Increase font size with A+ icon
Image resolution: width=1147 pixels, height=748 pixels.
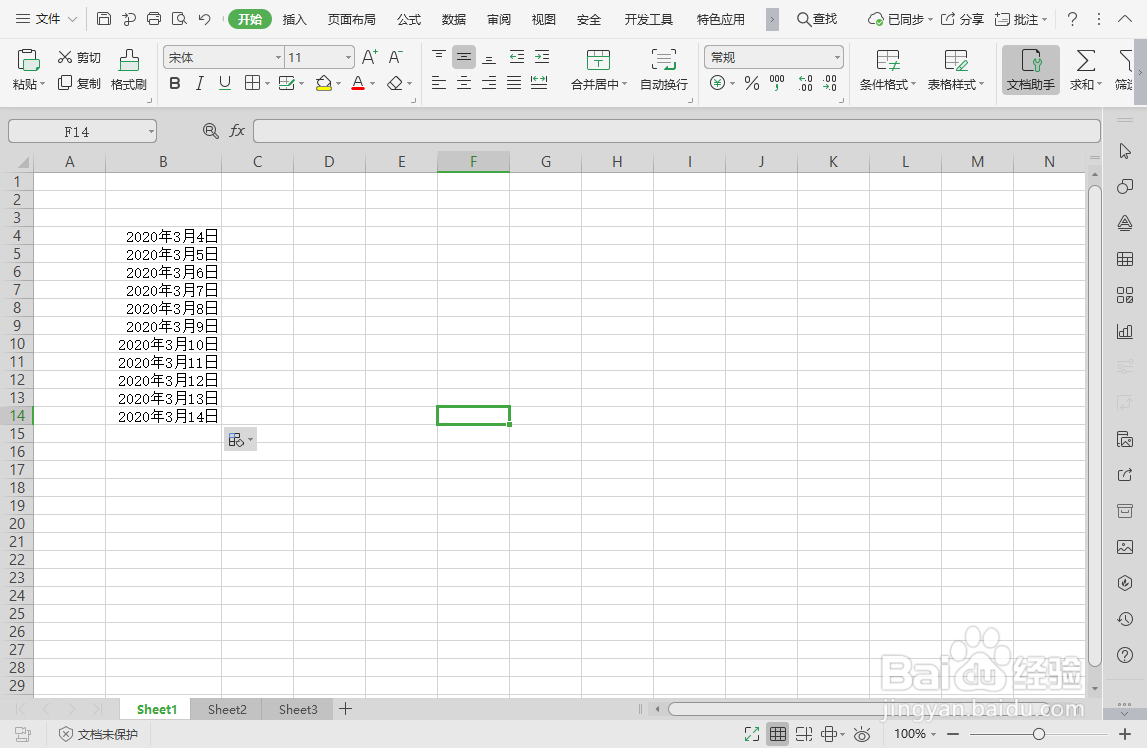pos(370,57)
